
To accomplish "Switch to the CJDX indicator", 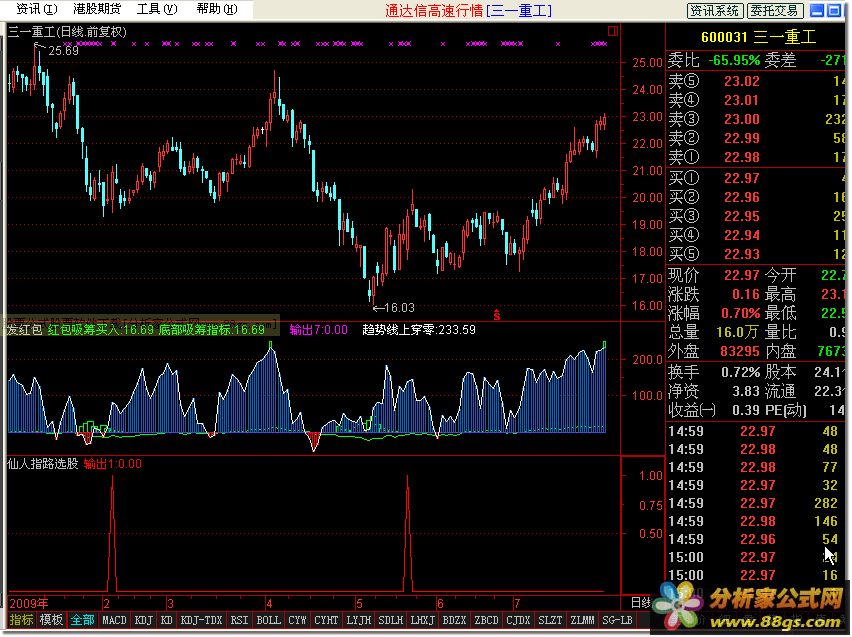I will (x=518, y=620).
